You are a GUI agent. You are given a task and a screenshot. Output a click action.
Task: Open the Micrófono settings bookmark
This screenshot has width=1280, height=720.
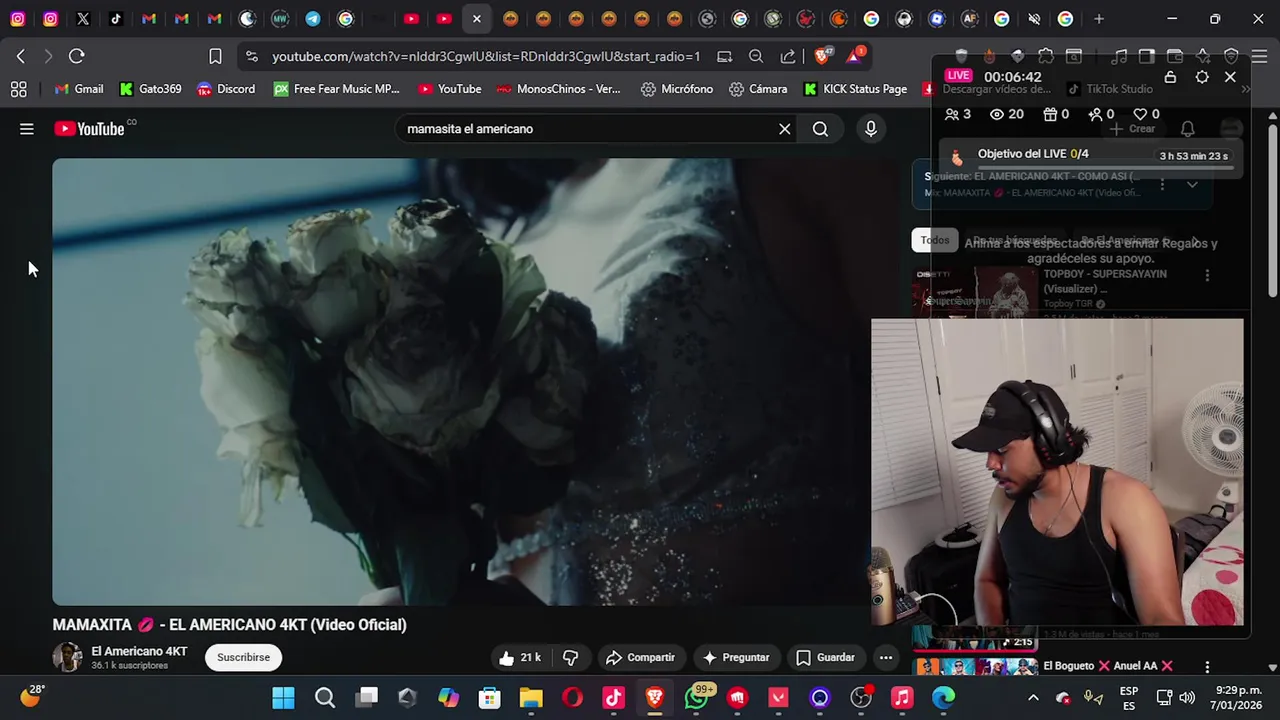[x=677, y=89]
